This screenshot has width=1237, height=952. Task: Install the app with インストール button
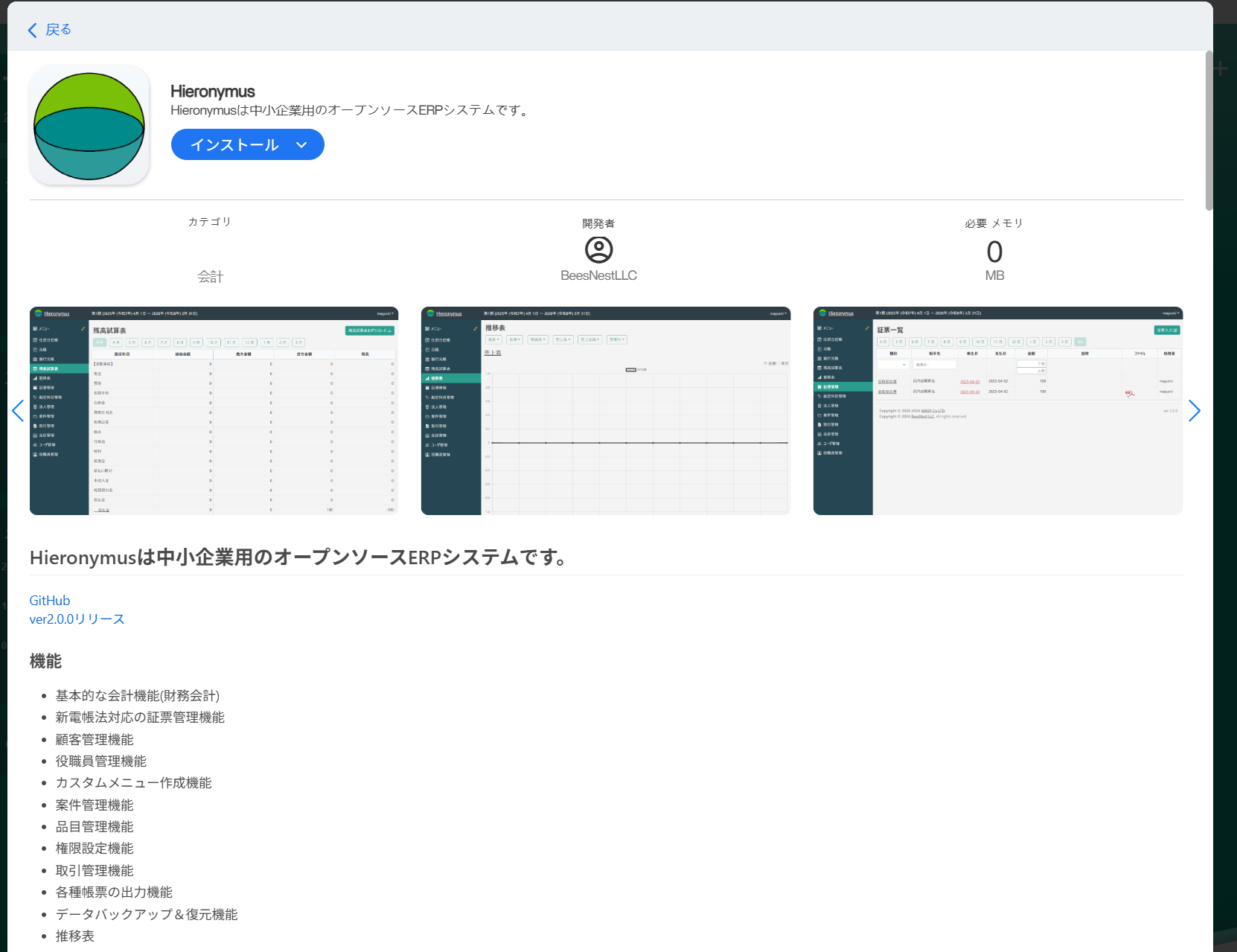(x=234, y=144)
